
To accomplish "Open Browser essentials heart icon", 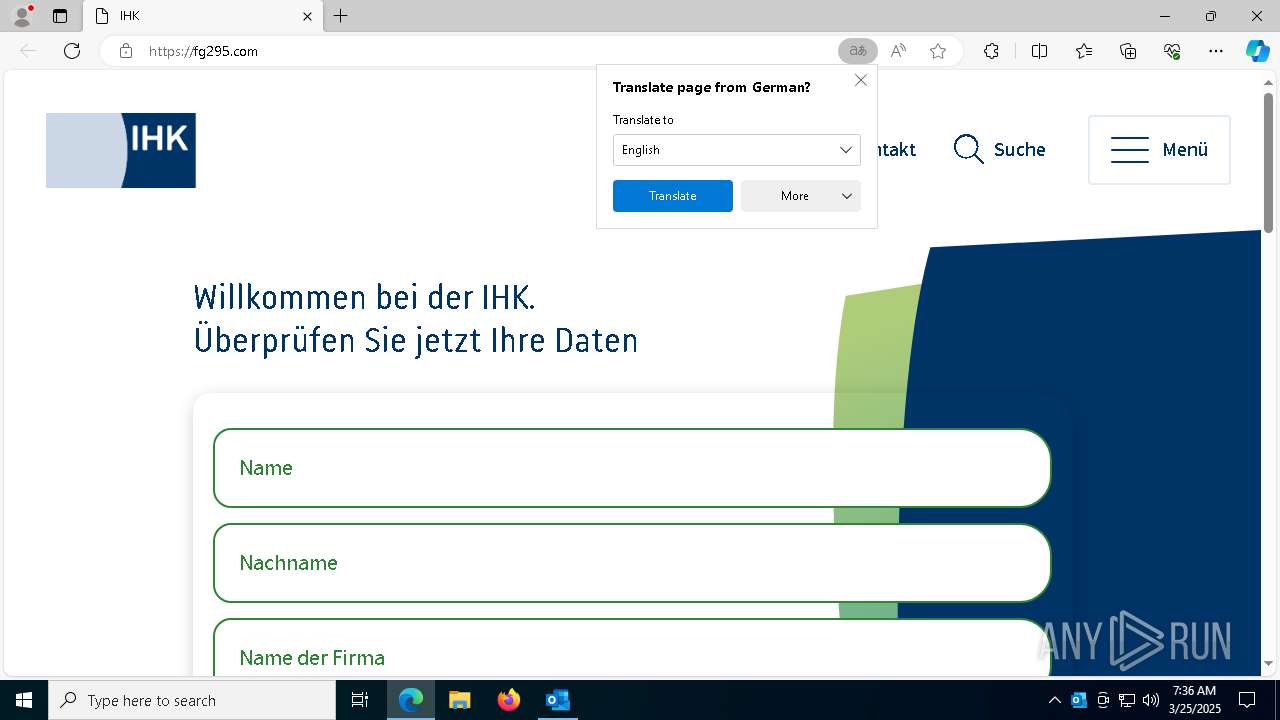I will [x=1172, y=51].
